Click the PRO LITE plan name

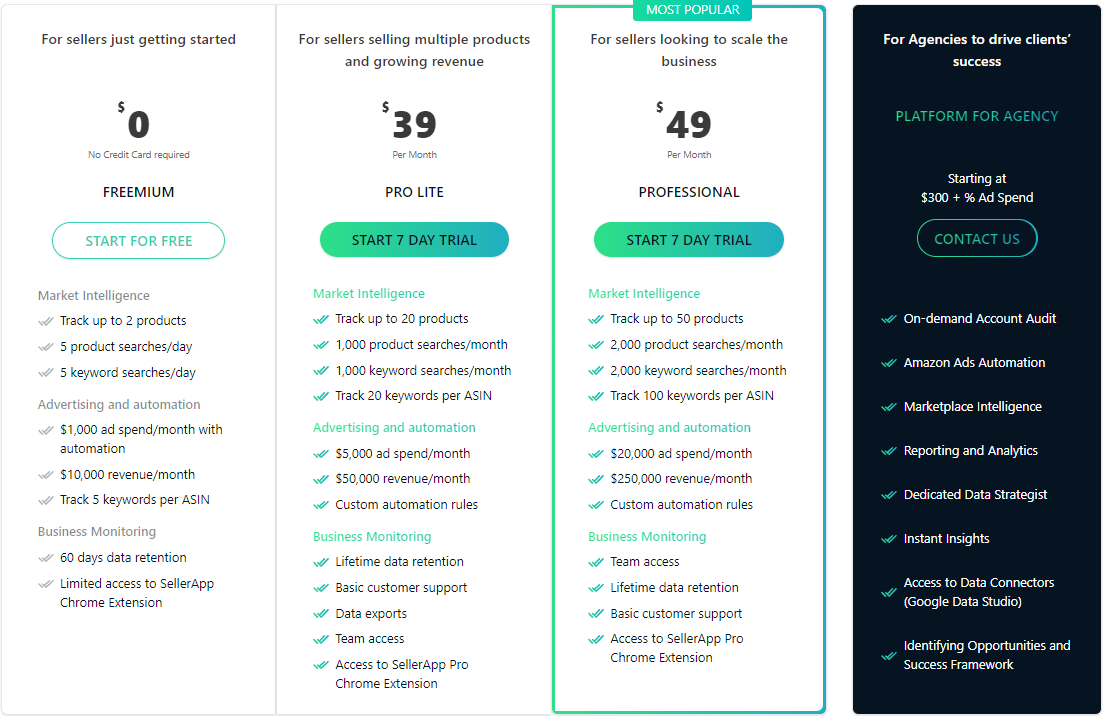(414, 192)
